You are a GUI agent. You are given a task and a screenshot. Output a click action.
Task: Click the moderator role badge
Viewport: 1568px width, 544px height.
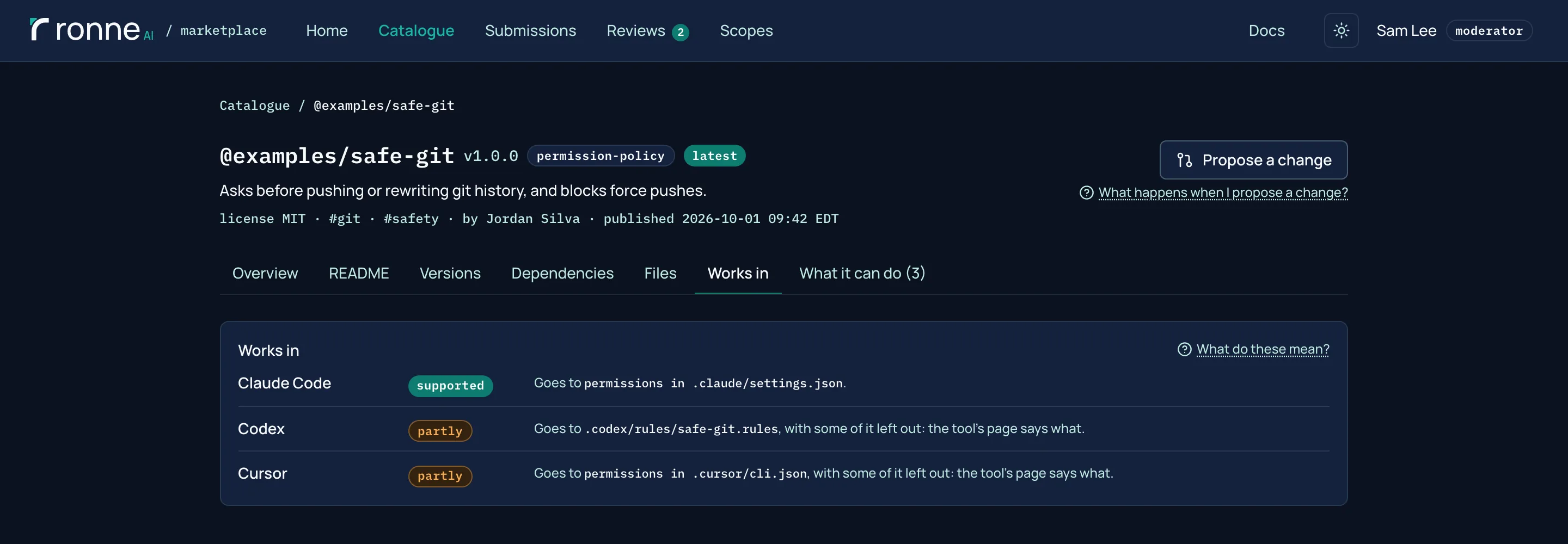point(1489,30)
